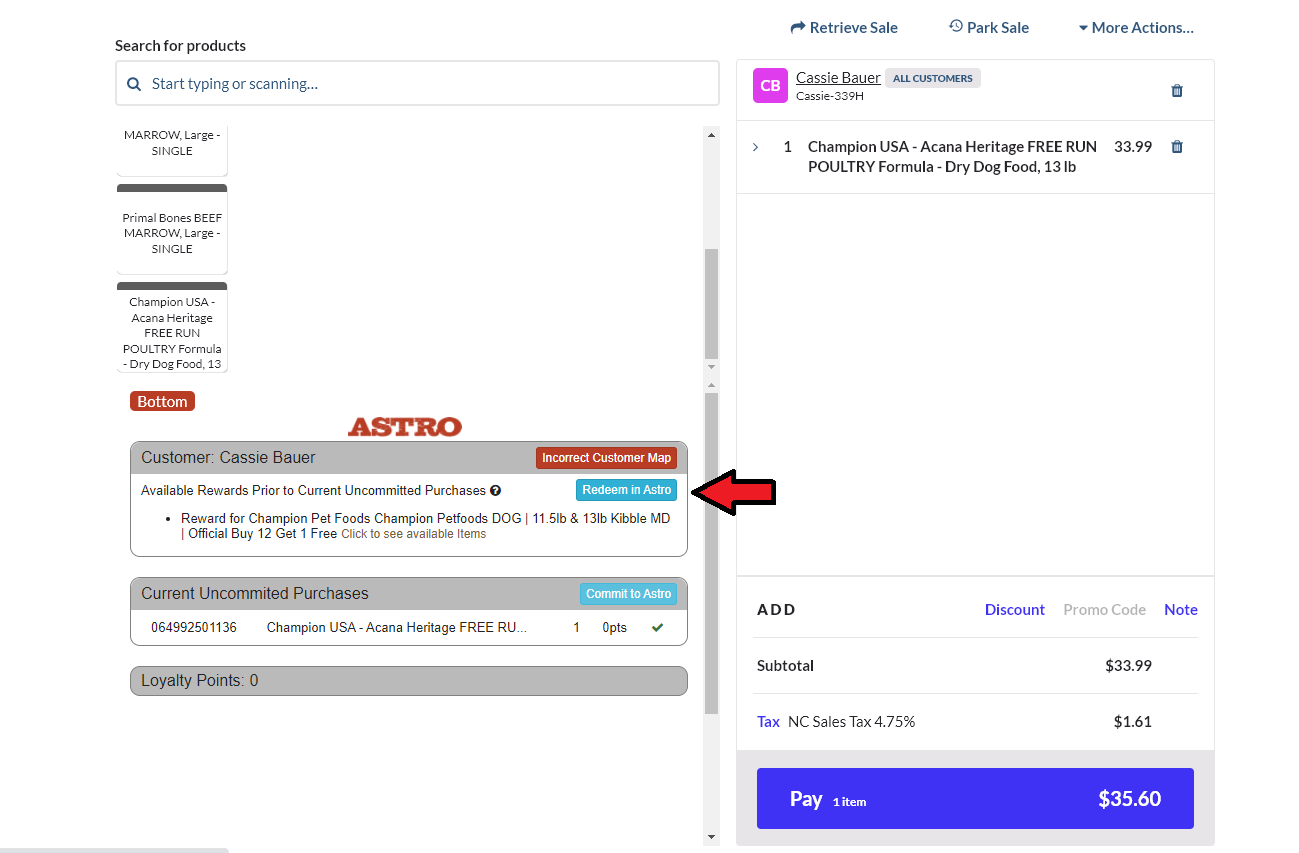Click the trash icon beside Cassie Bauer
The height and width of the screenshot is (853, 1299).
pos(1176,91)
